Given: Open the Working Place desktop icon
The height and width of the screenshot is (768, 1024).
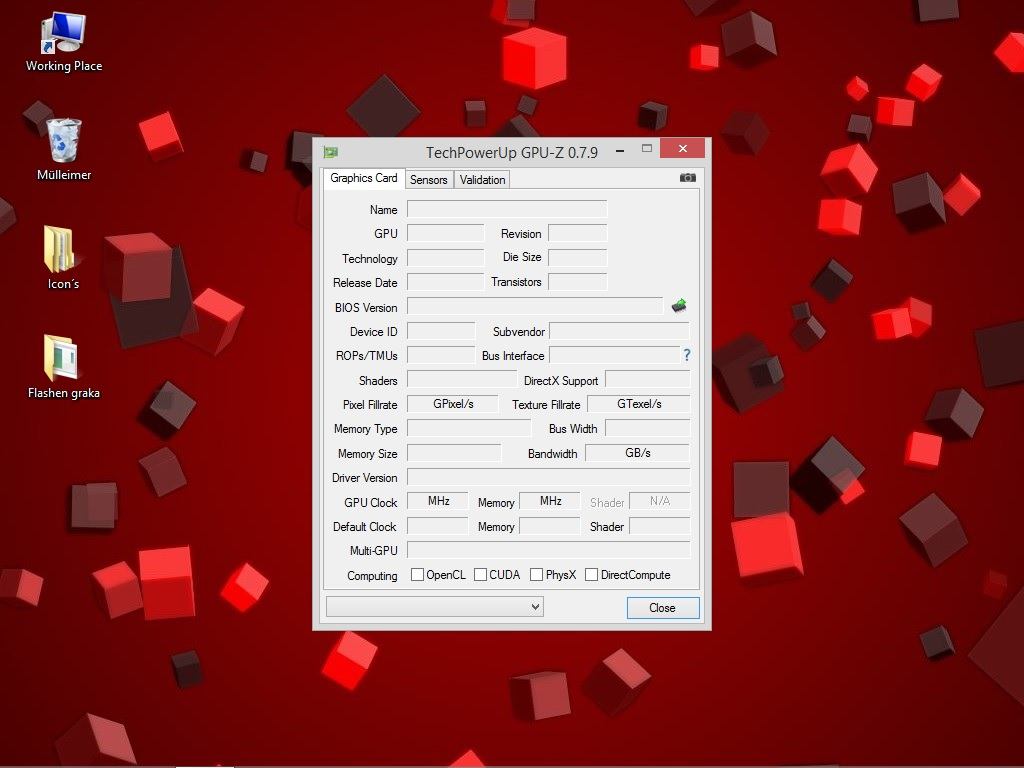Looking at the screenshot, I should pos(63,41).
